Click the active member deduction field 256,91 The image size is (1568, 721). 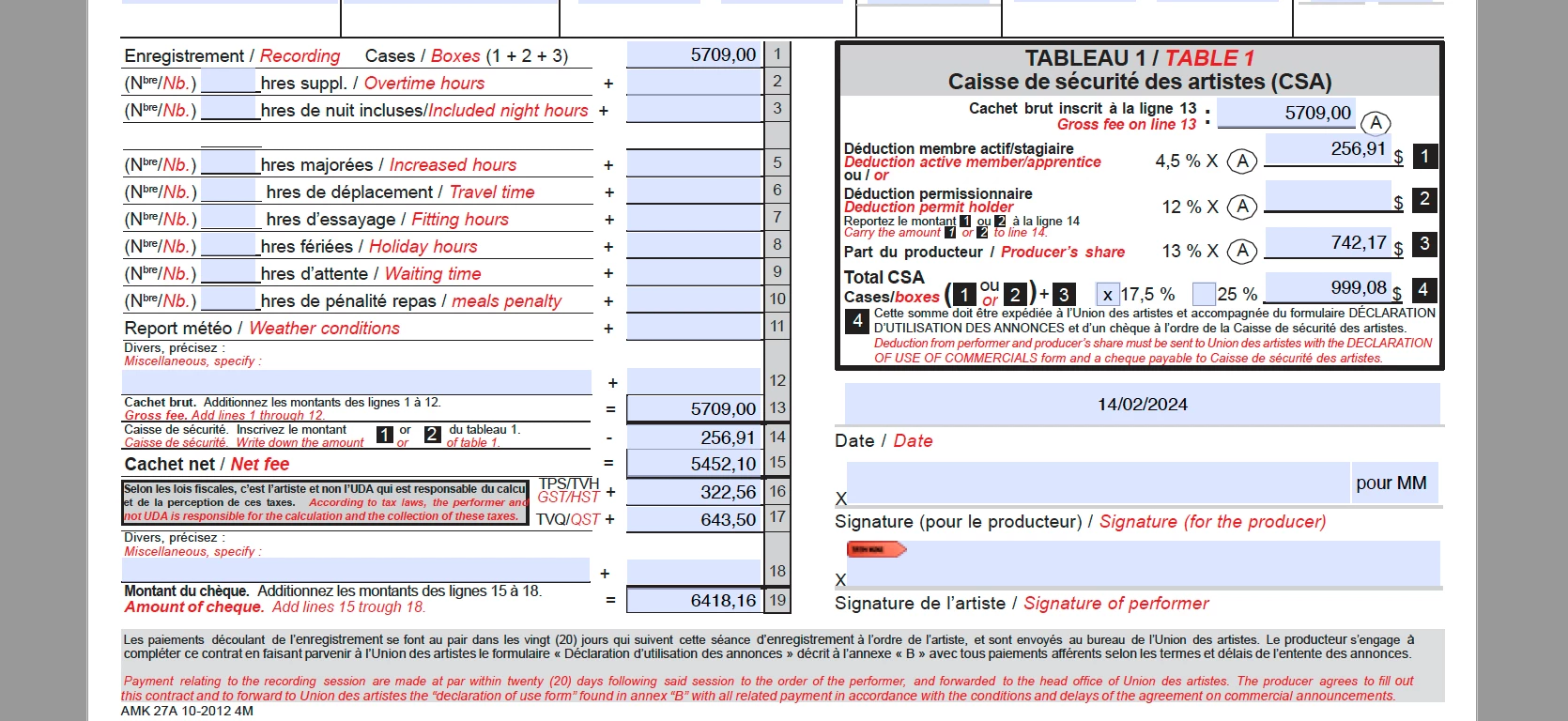pos(1328,149)
